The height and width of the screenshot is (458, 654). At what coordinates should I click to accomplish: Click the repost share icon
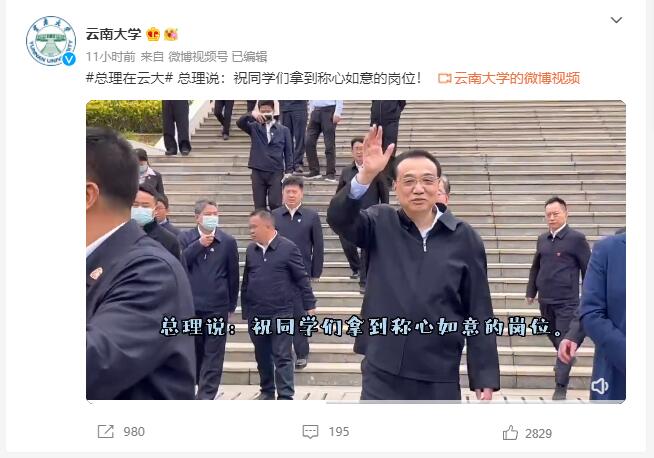(106, 432)
